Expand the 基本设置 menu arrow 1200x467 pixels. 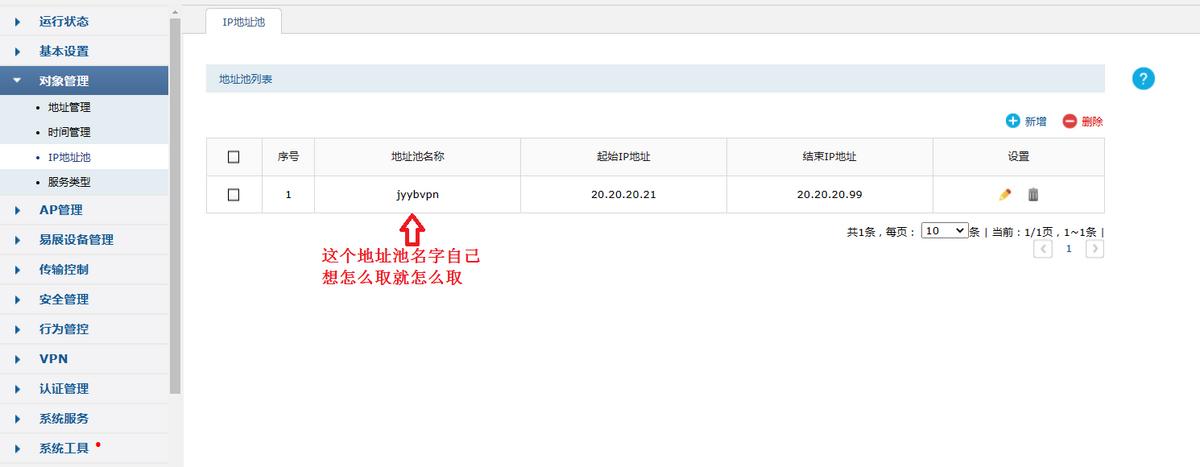(x=17, y=51)
